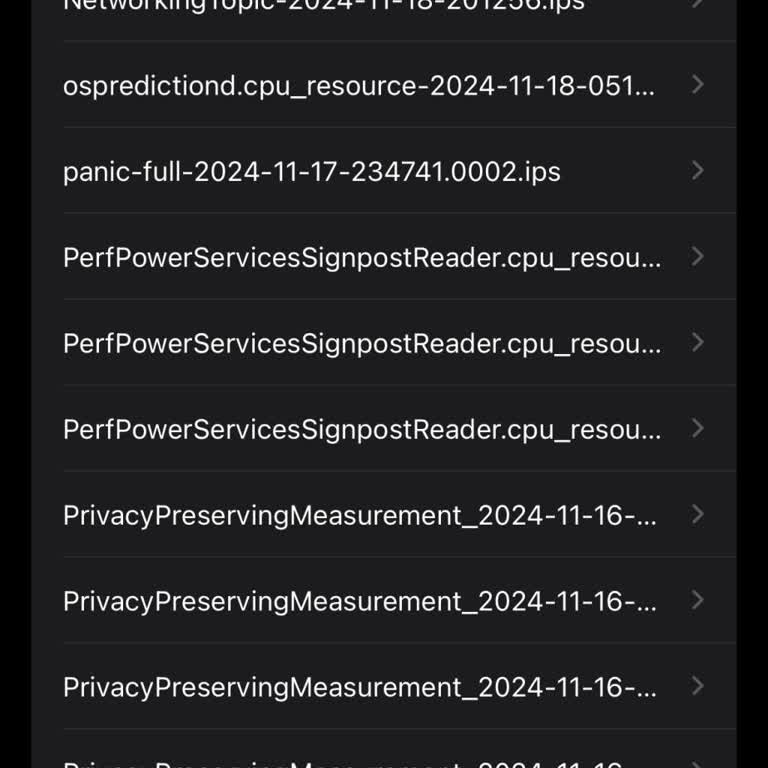Tap the chevron on the third PerfPowerServicesSignpostReader row
This screenshot has width=768, height=768.
point(698,429)
